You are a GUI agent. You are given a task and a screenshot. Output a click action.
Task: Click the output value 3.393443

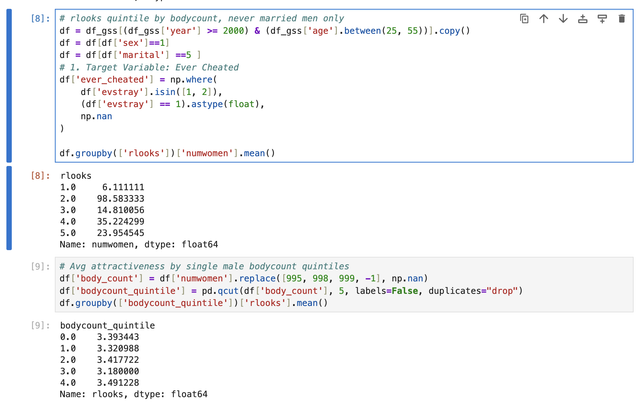coord(118,337)
